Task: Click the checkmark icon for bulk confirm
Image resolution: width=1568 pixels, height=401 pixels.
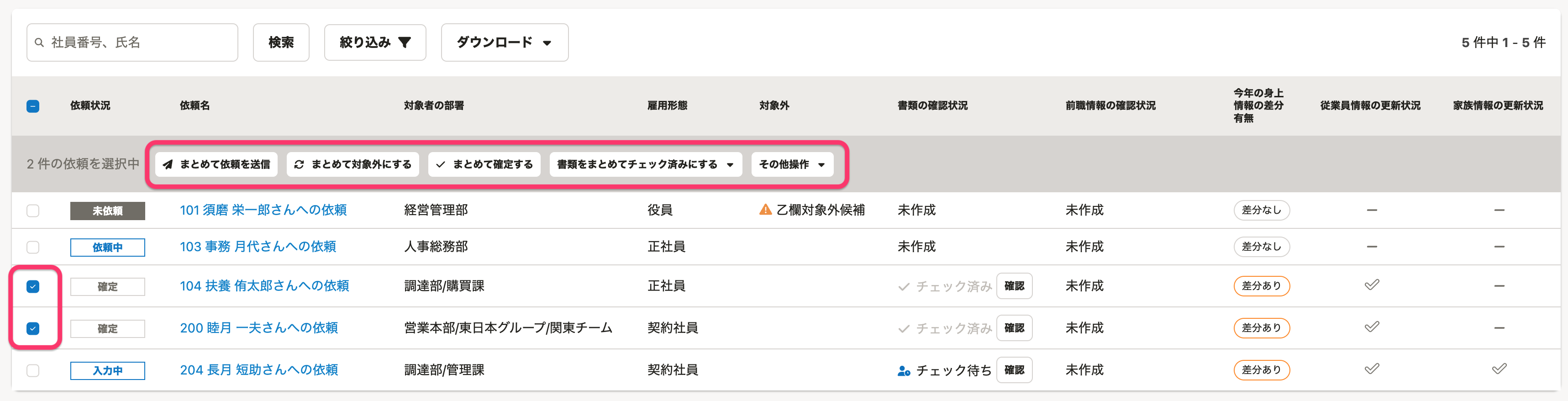Action: [x=441, y=164]
